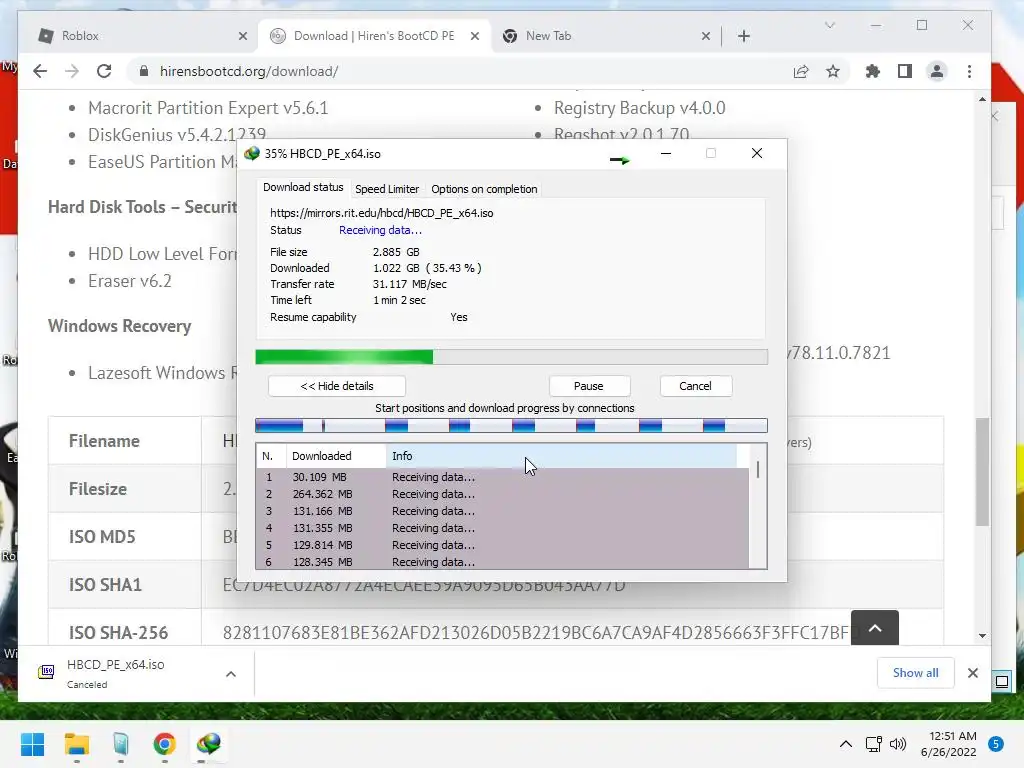
Task: Close the Chrome downloads bar
Action: [x=972, y=673]
